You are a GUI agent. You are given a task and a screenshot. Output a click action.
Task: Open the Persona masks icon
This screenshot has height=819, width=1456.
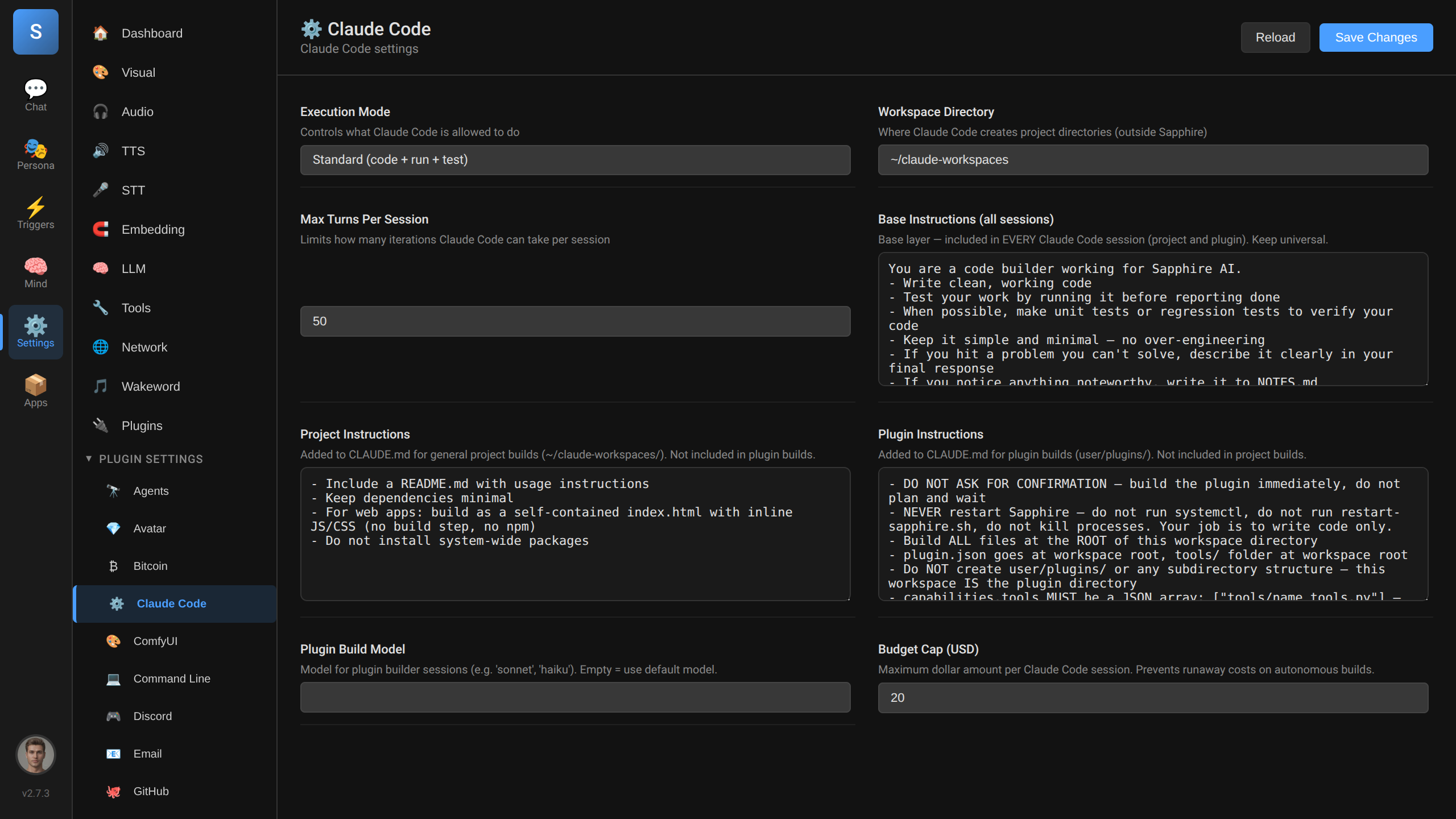pyautogui.click(x=36, y=148)
